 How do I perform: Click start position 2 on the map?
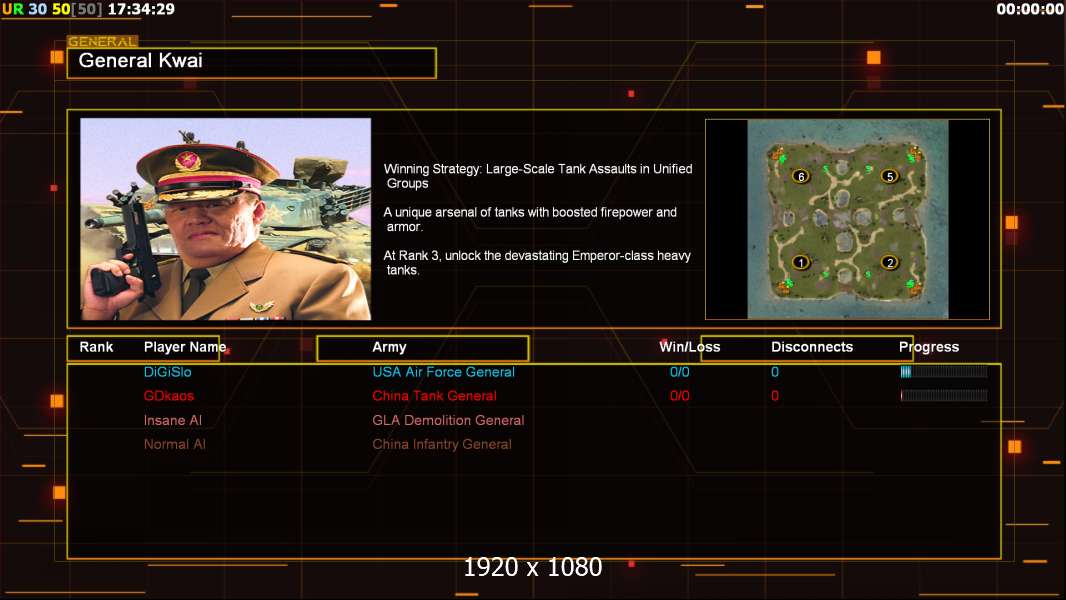coord(889,262)
